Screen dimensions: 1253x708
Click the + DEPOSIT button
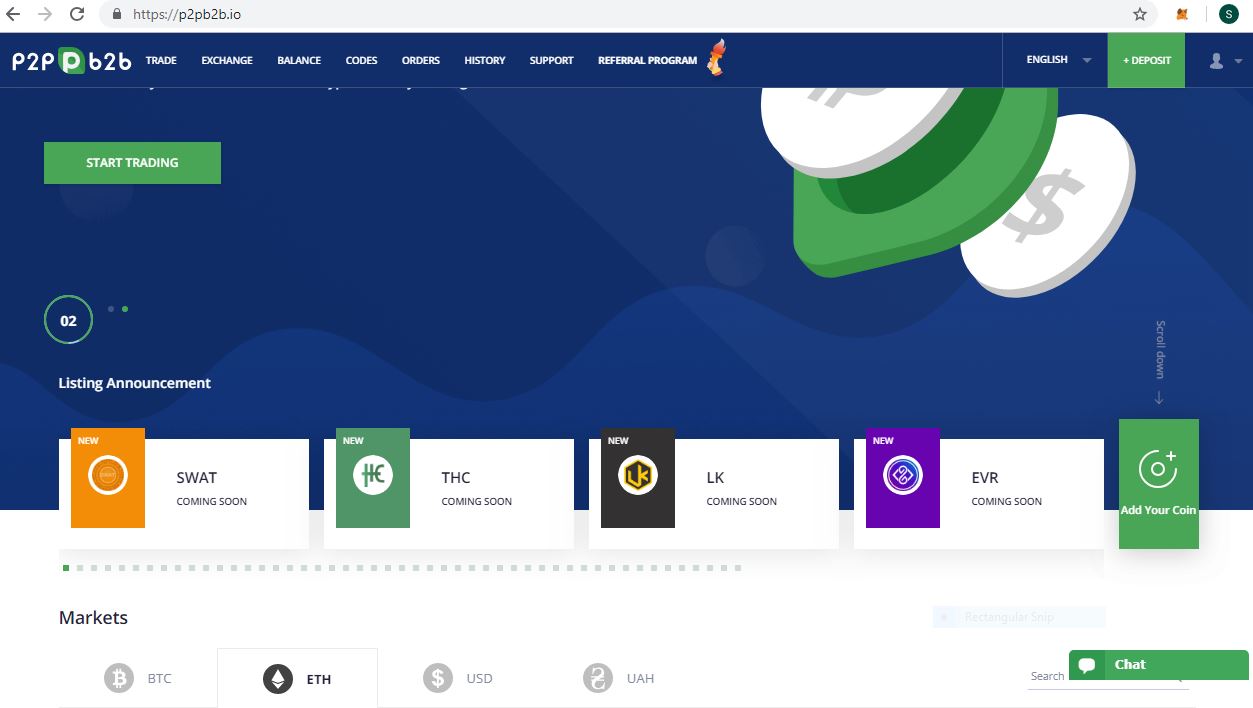tap(1146, 60)
